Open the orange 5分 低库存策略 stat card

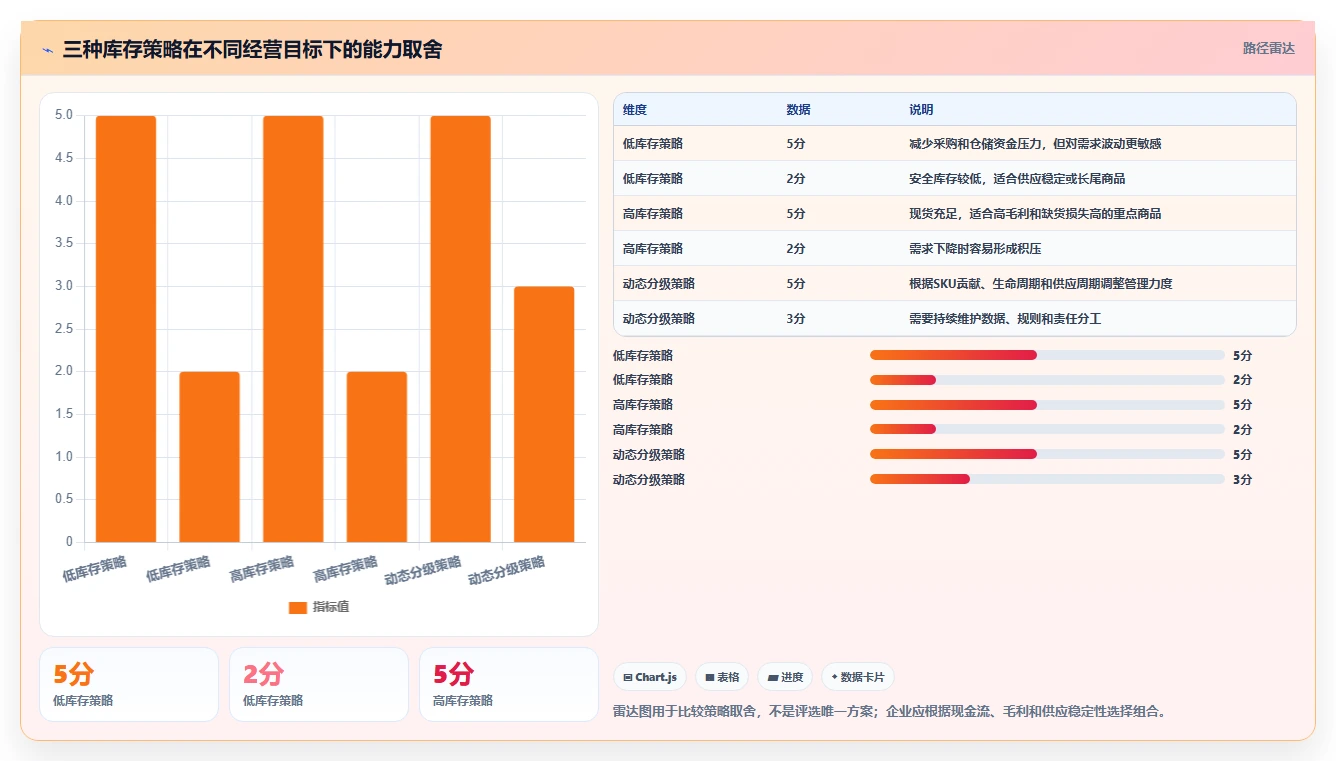point(129,684)
